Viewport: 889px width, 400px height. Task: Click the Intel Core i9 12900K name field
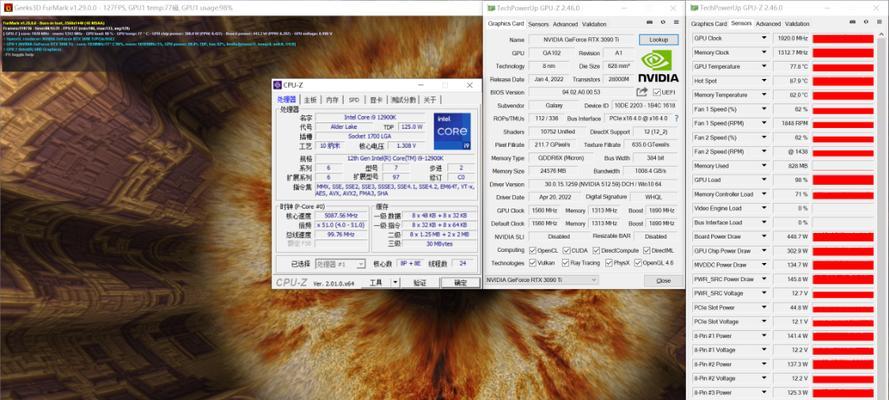(369, 117)
